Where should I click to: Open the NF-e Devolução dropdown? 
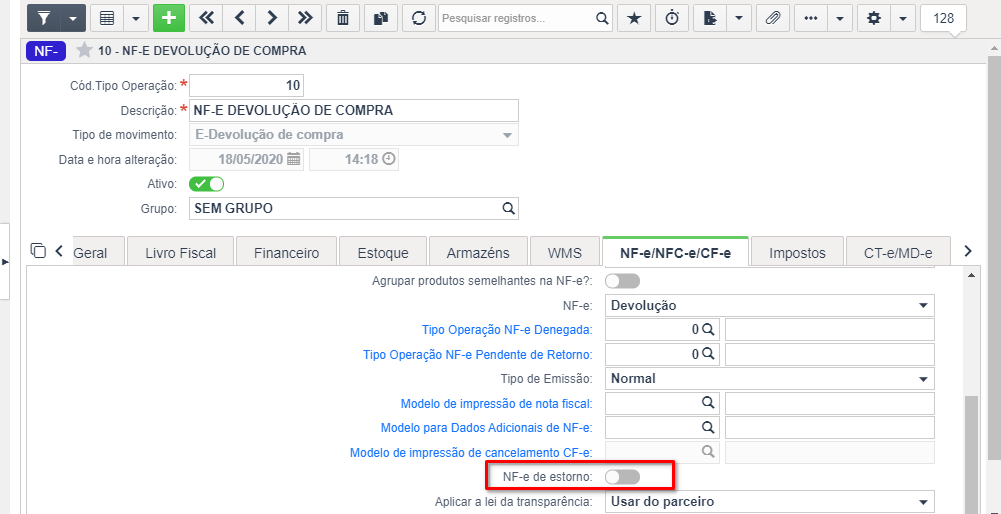(x=769, y=305)
